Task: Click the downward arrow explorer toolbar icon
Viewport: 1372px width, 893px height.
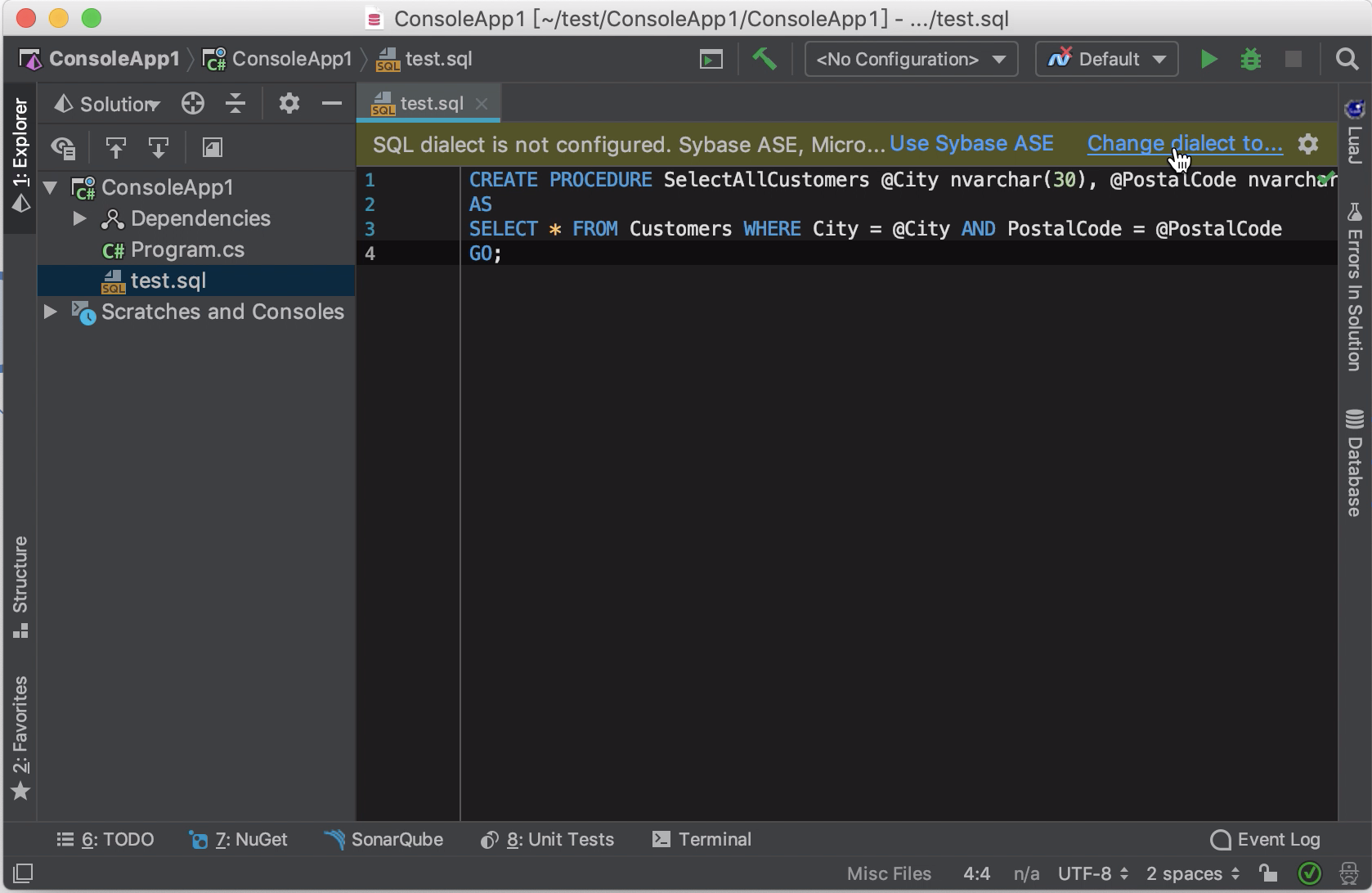Action: tap(158, 147)
